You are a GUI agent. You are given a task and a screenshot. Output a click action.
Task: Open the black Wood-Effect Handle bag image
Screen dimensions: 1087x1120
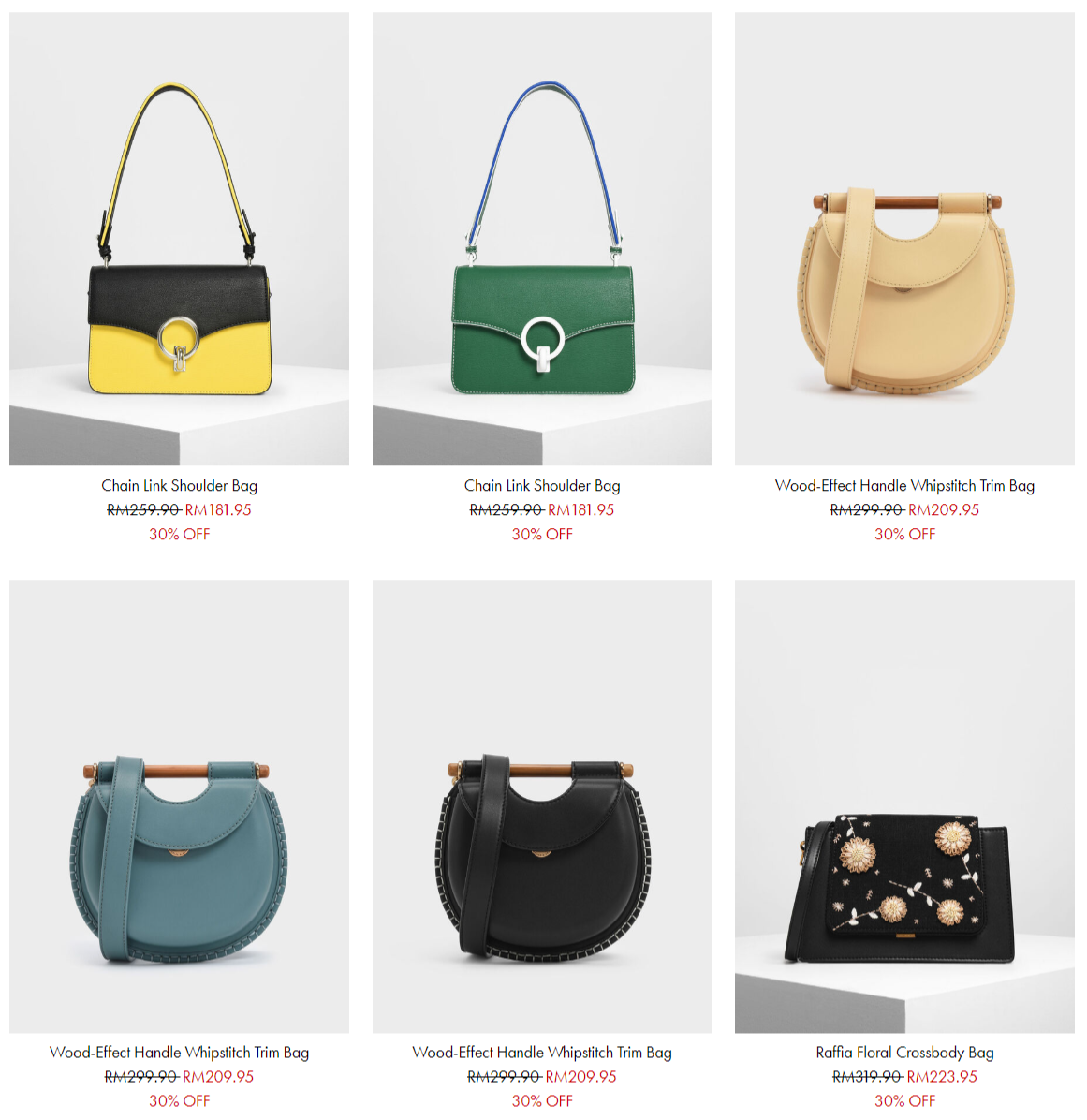[x=542, y=806]
